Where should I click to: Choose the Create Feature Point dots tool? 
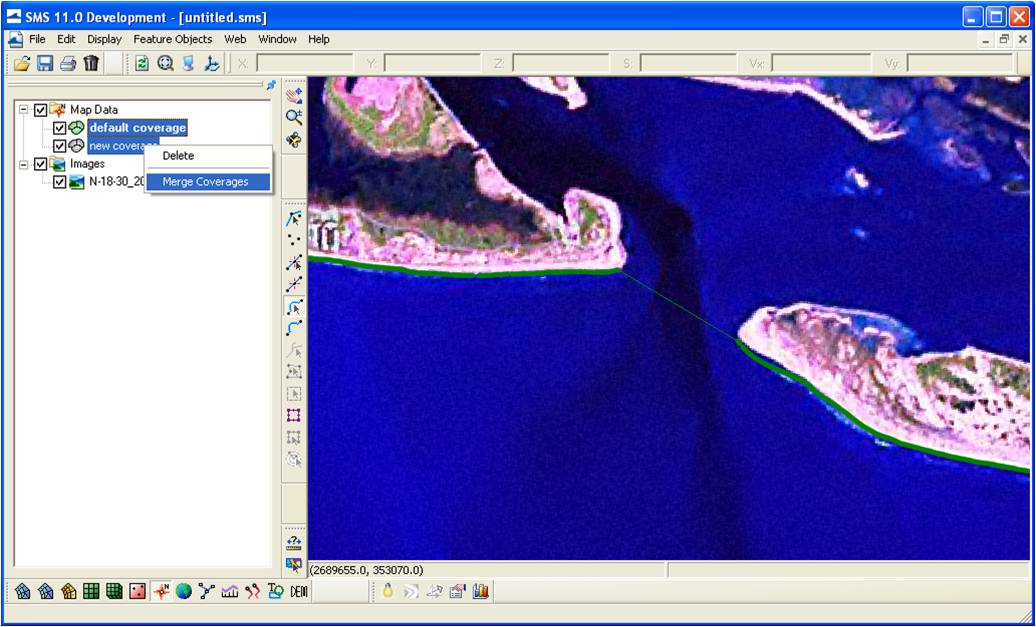pos(294,240)
